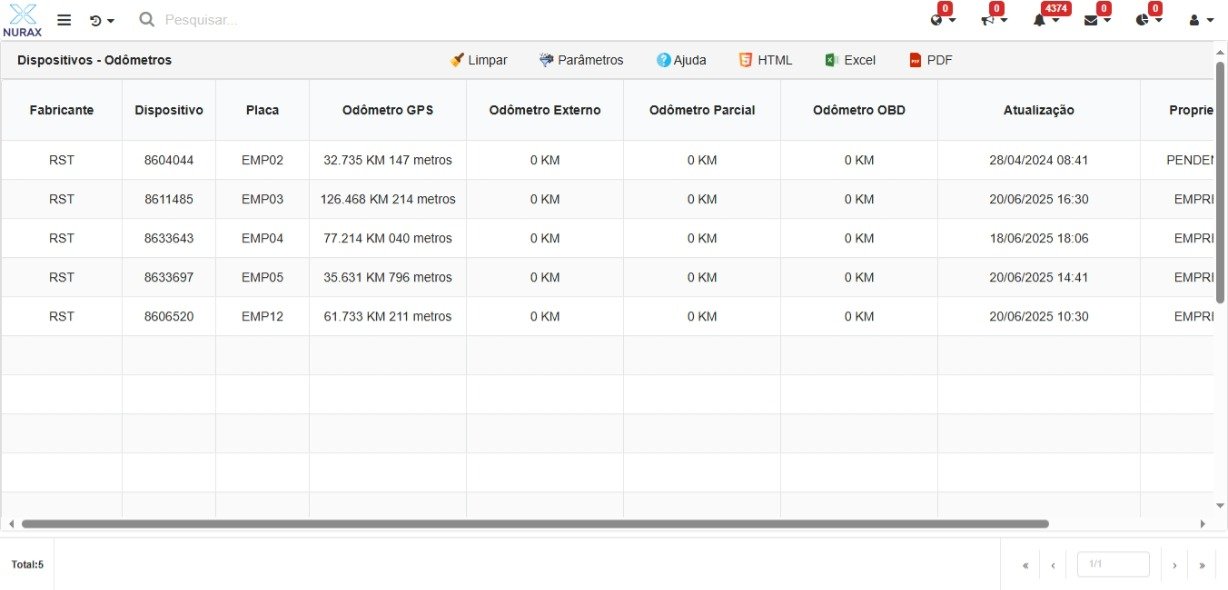The width and height of the screenshot is (1228, 590).
Task: Export table as HTML
Action: [x=765, y=60]
